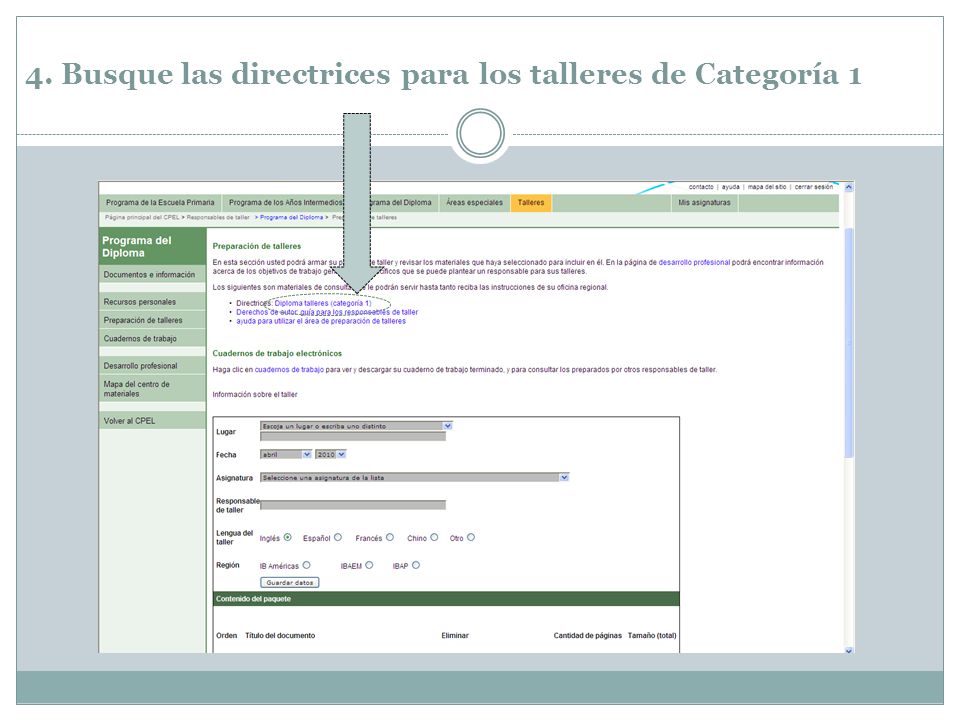Open Programa de la Escuela Primaria tab
The height and width of the screenshot is (720, 960).
pos(160,203)
